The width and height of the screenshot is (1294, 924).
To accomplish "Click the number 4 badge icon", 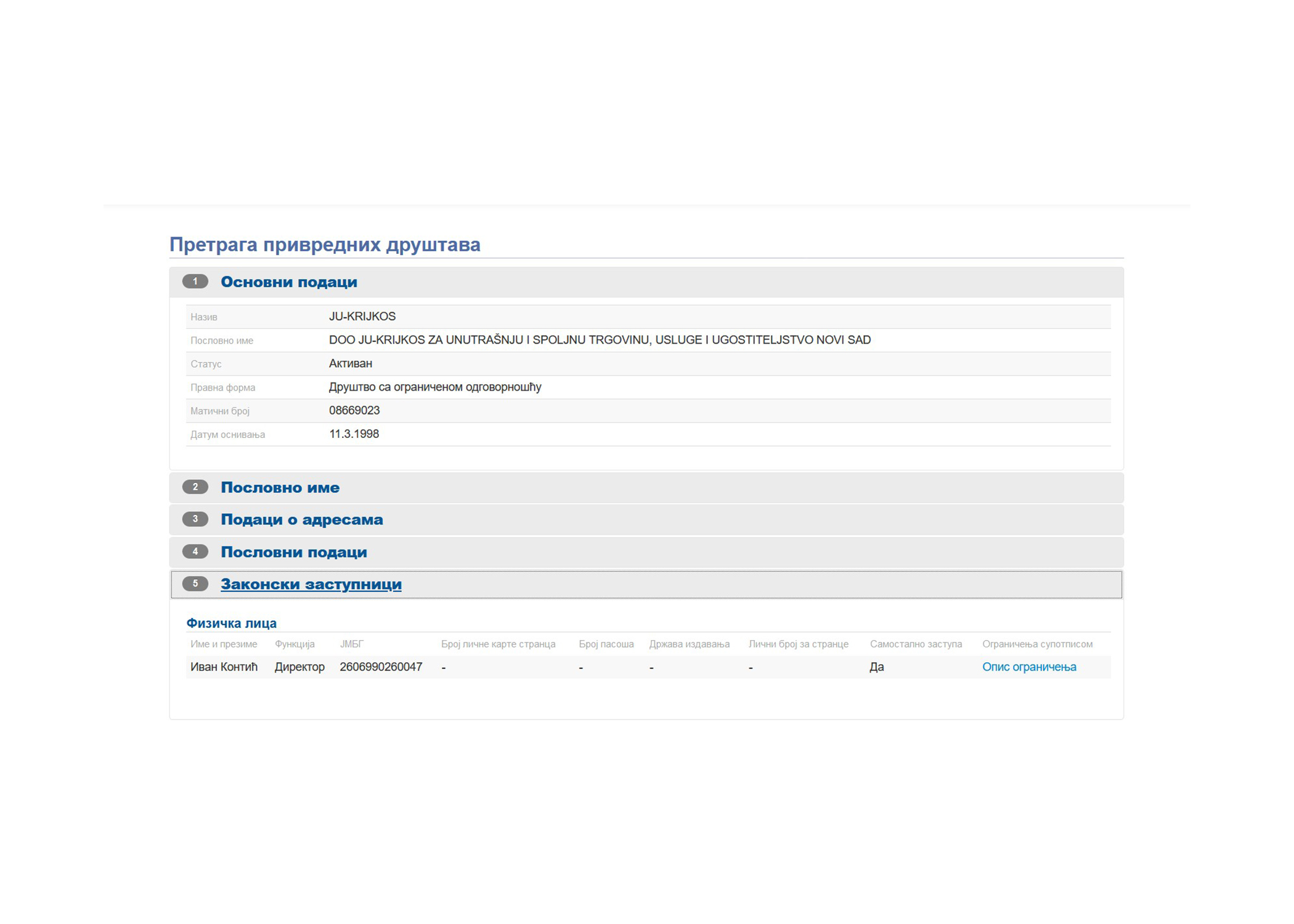I will pyautogui.click(x=195, y=551).
